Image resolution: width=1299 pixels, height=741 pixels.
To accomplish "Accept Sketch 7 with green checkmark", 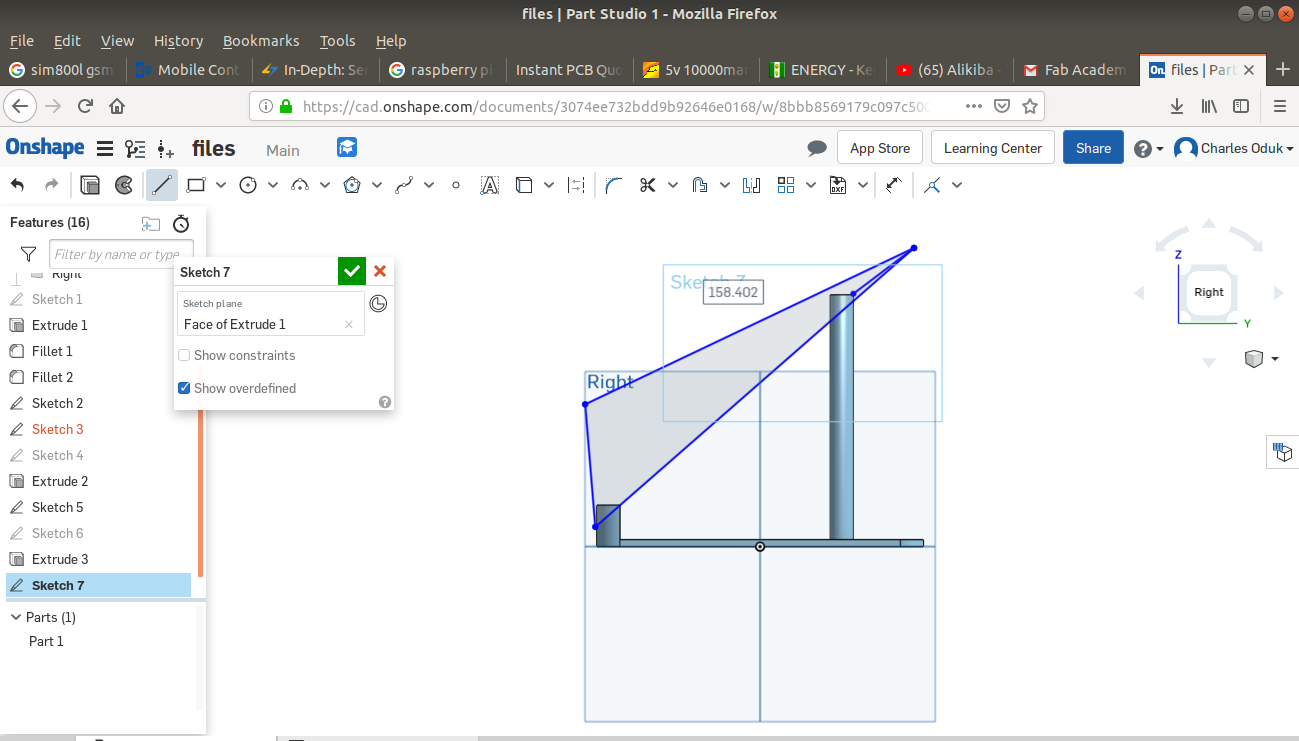I will pos(351,271).
